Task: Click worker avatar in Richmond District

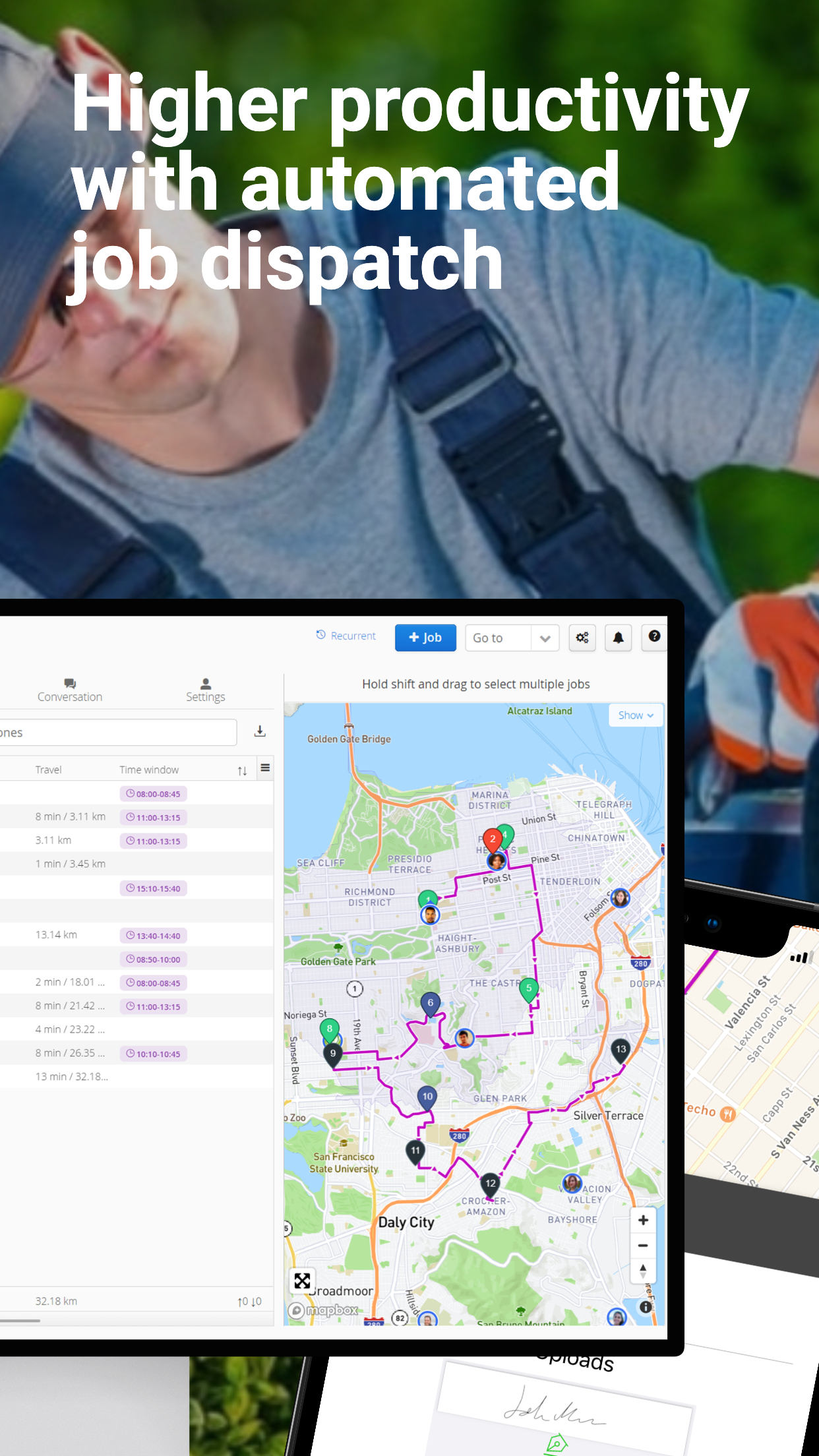Action: pyautogui.click(x=430, y=915)
